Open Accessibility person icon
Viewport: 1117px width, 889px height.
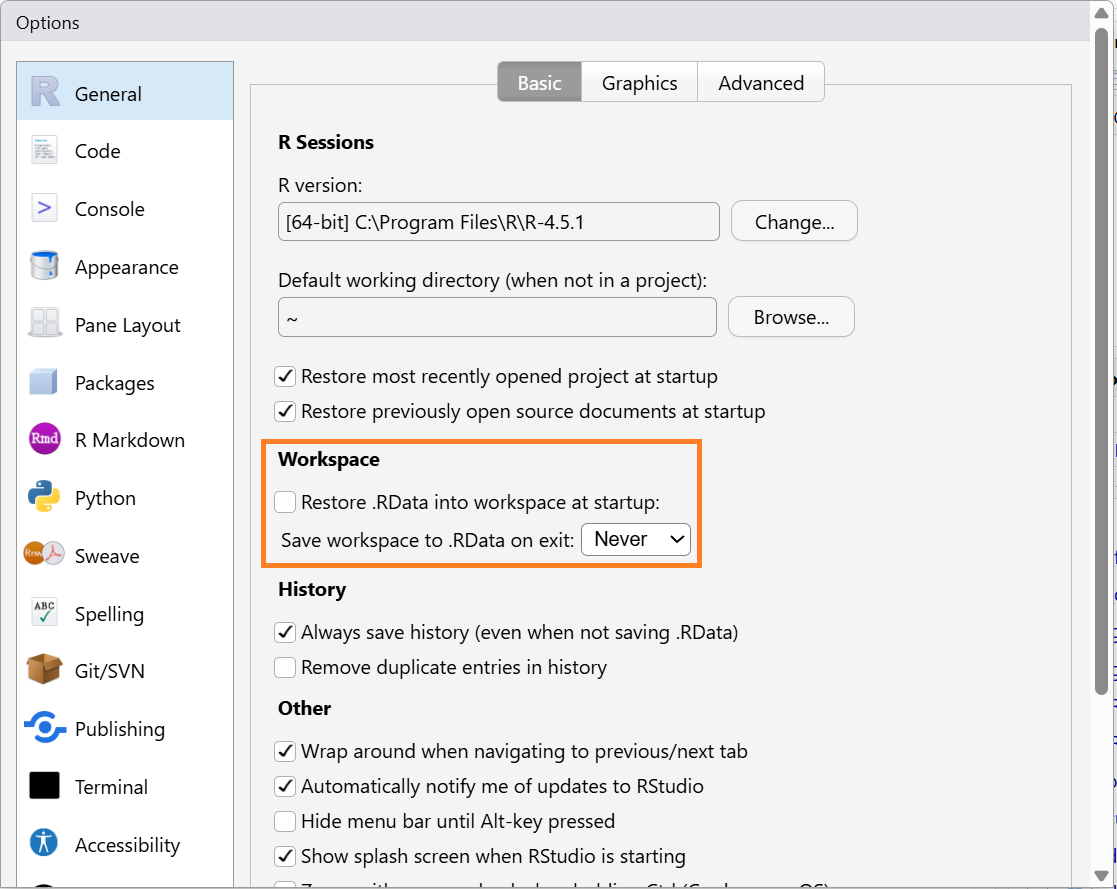point(44,843)
